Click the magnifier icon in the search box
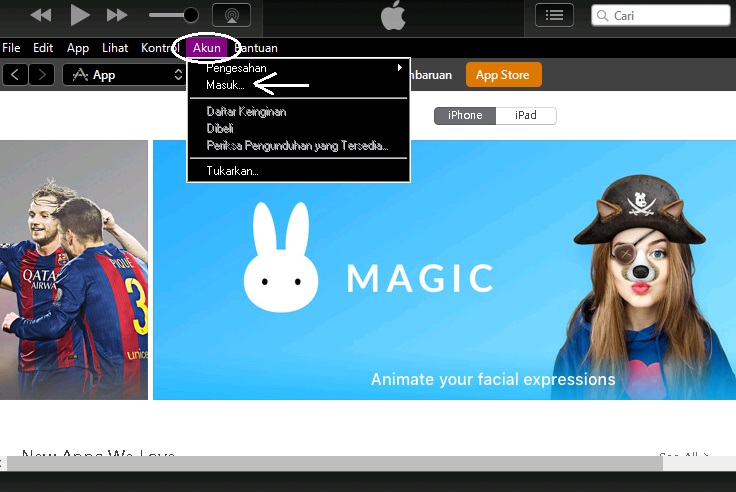Viewport: 736px width, 492px height. tap(602, 15)
